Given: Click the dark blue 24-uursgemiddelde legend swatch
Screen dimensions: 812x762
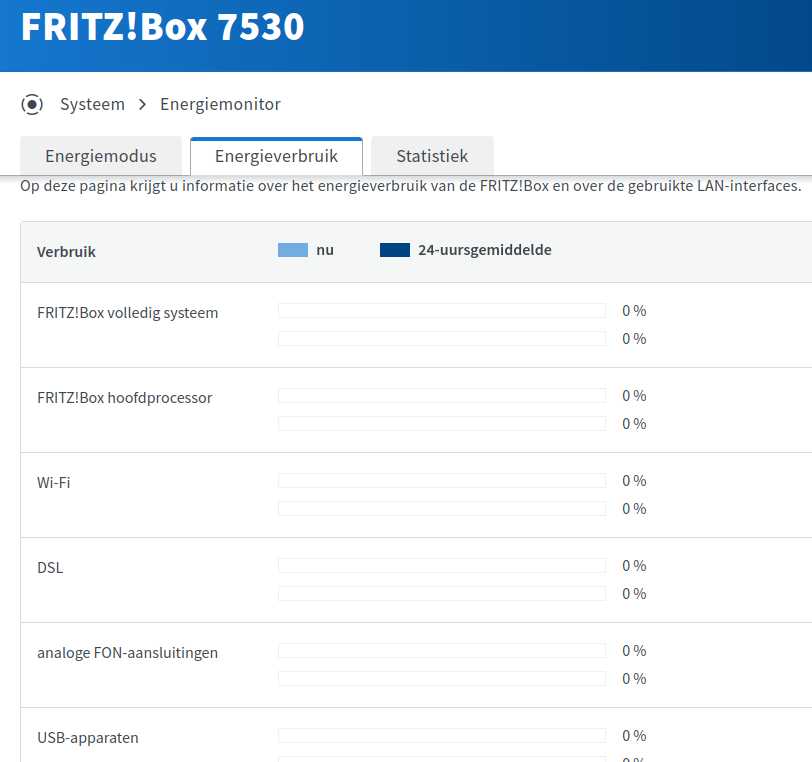Looking at the screenshot, I should click(395, 250).
